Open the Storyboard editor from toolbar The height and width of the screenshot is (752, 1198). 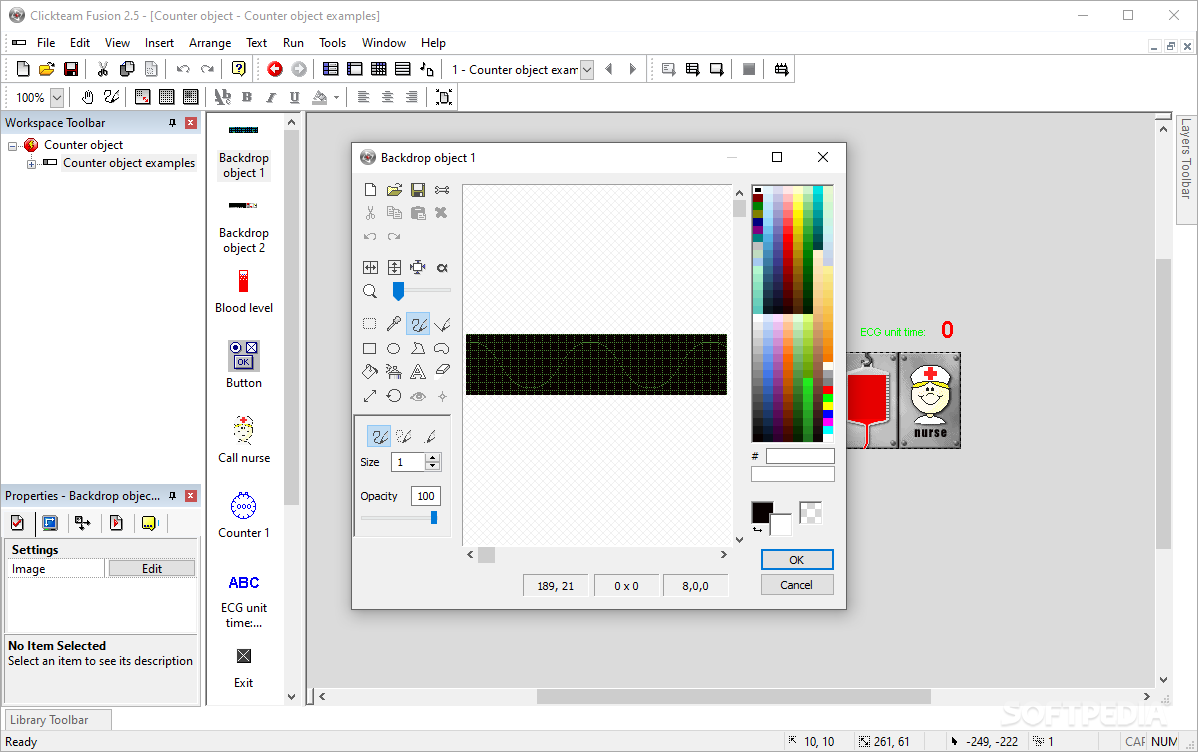coord(330,70)
